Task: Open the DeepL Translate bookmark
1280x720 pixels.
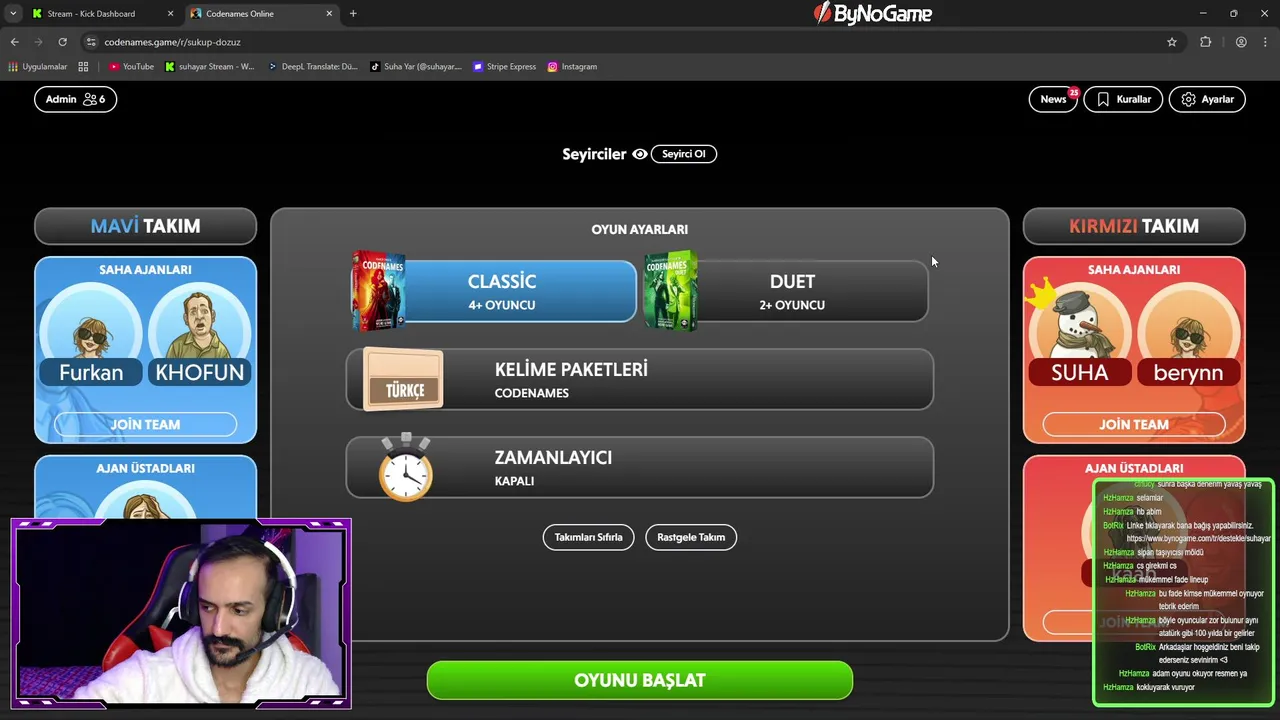Action: tap(313, 67)
